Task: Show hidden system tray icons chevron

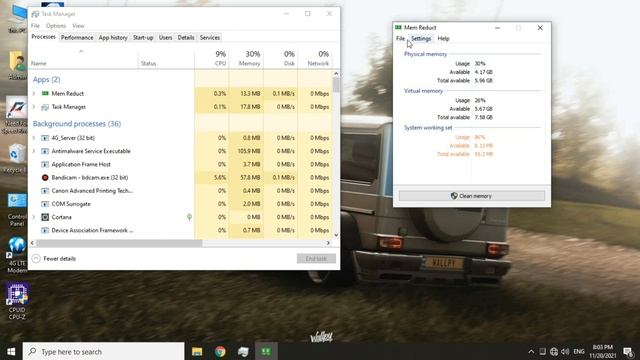Action: (531, 351)
